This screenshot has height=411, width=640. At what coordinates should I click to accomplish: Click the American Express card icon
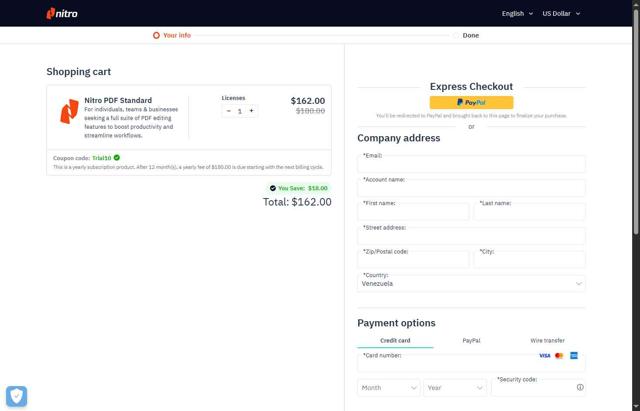point(574,355)
